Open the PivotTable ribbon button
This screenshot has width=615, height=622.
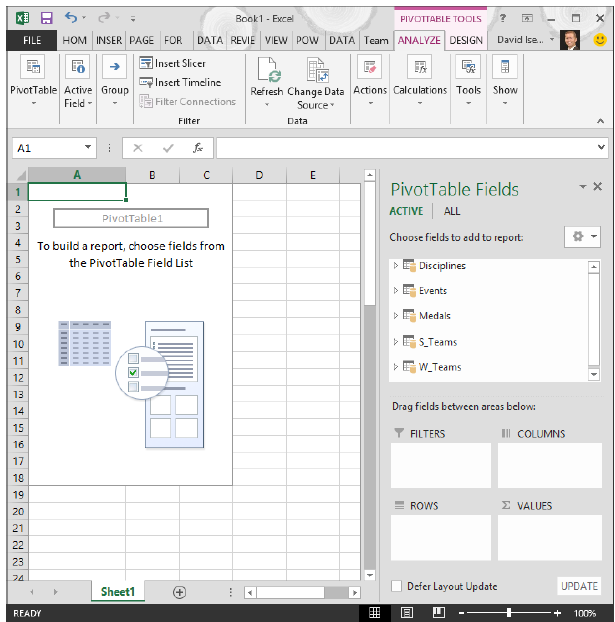(x=33, y=83)
